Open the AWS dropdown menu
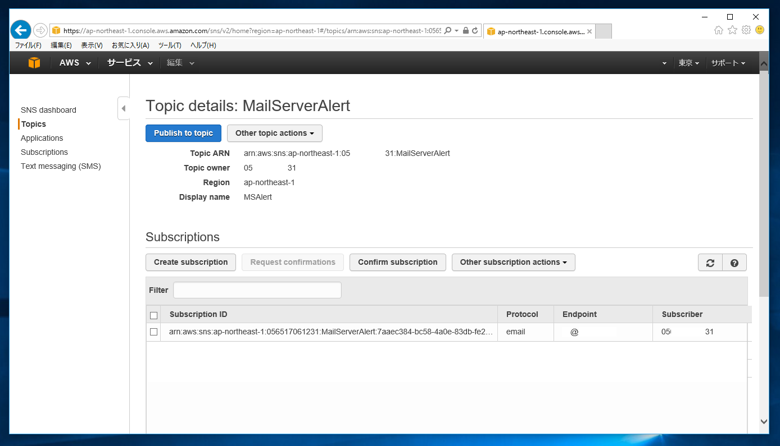Viewport: 780px width, 446px height. [75, 63]
